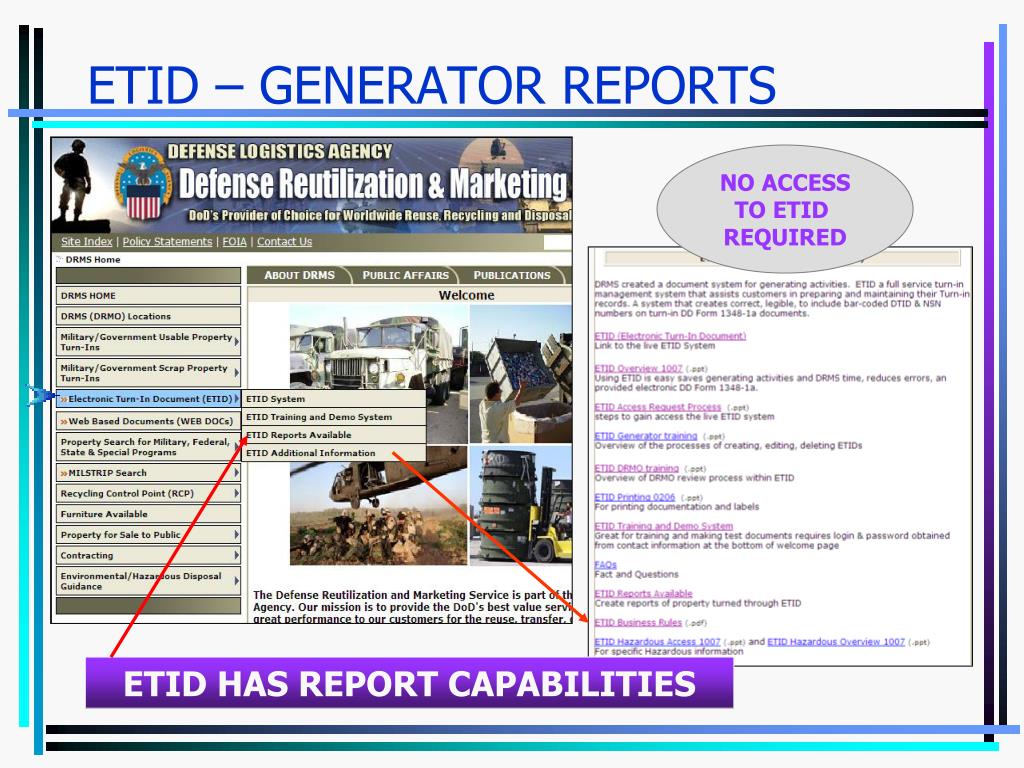This screenshot has height=768, width=1024.
Task: Click the DRMS Home breadcrumb text
Action: coord(93,259)
